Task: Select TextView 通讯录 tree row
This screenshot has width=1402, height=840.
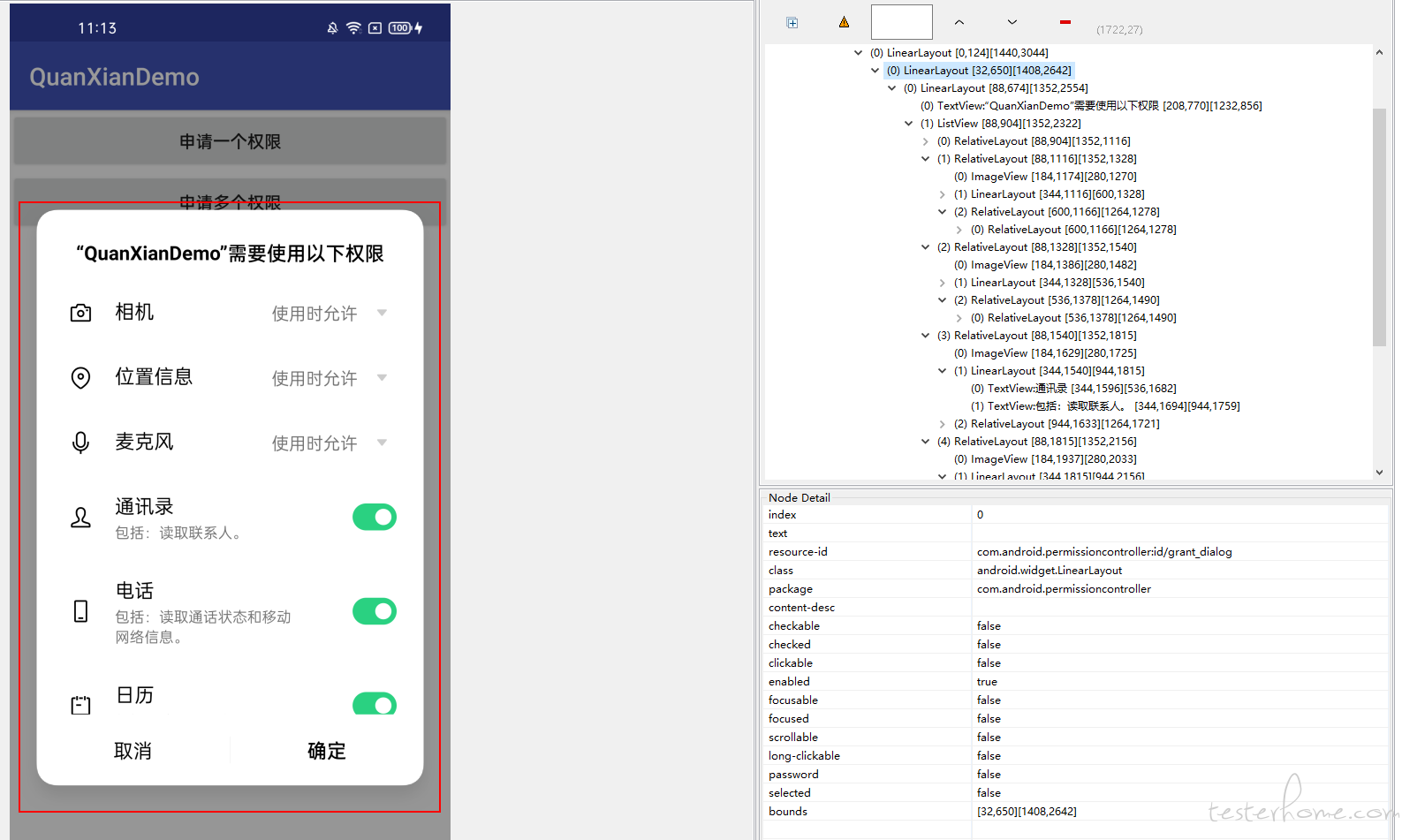Action: coord(1073,389)
